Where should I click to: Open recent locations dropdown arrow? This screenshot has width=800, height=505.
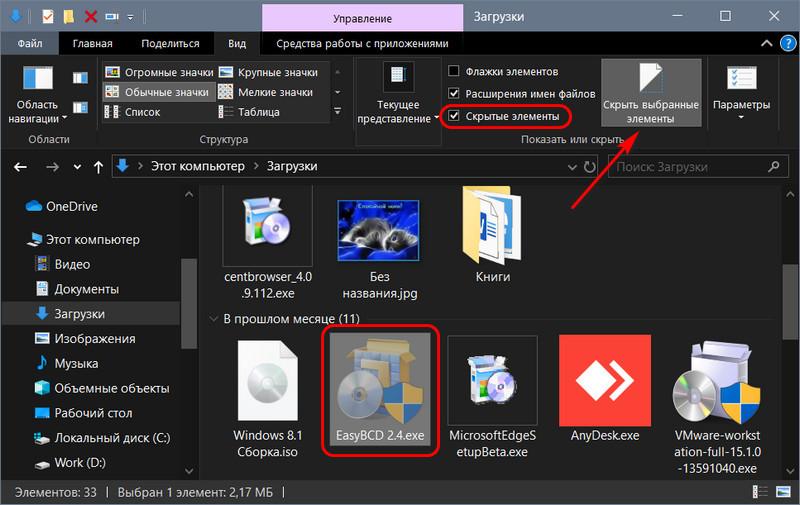(77, 167)
